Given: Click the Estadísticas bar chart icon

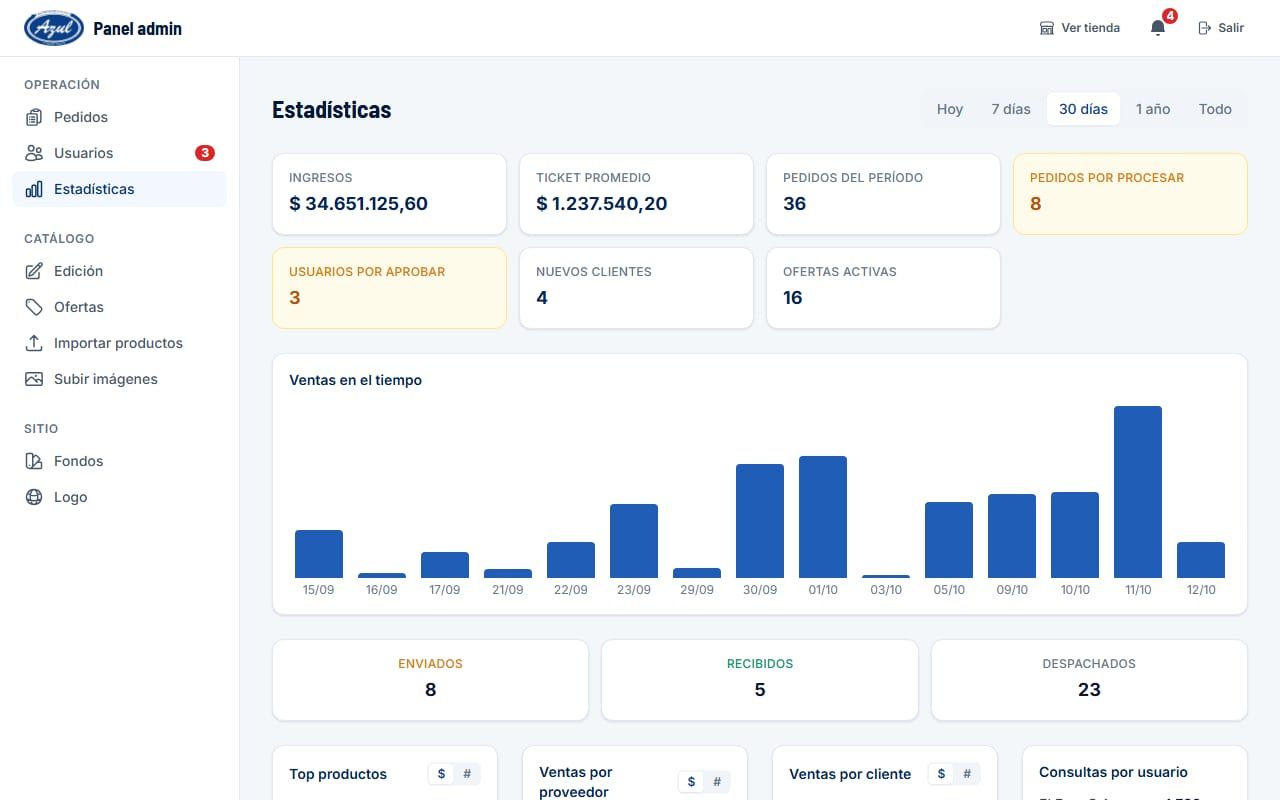Looking at the screenshot, I should 34,189.
